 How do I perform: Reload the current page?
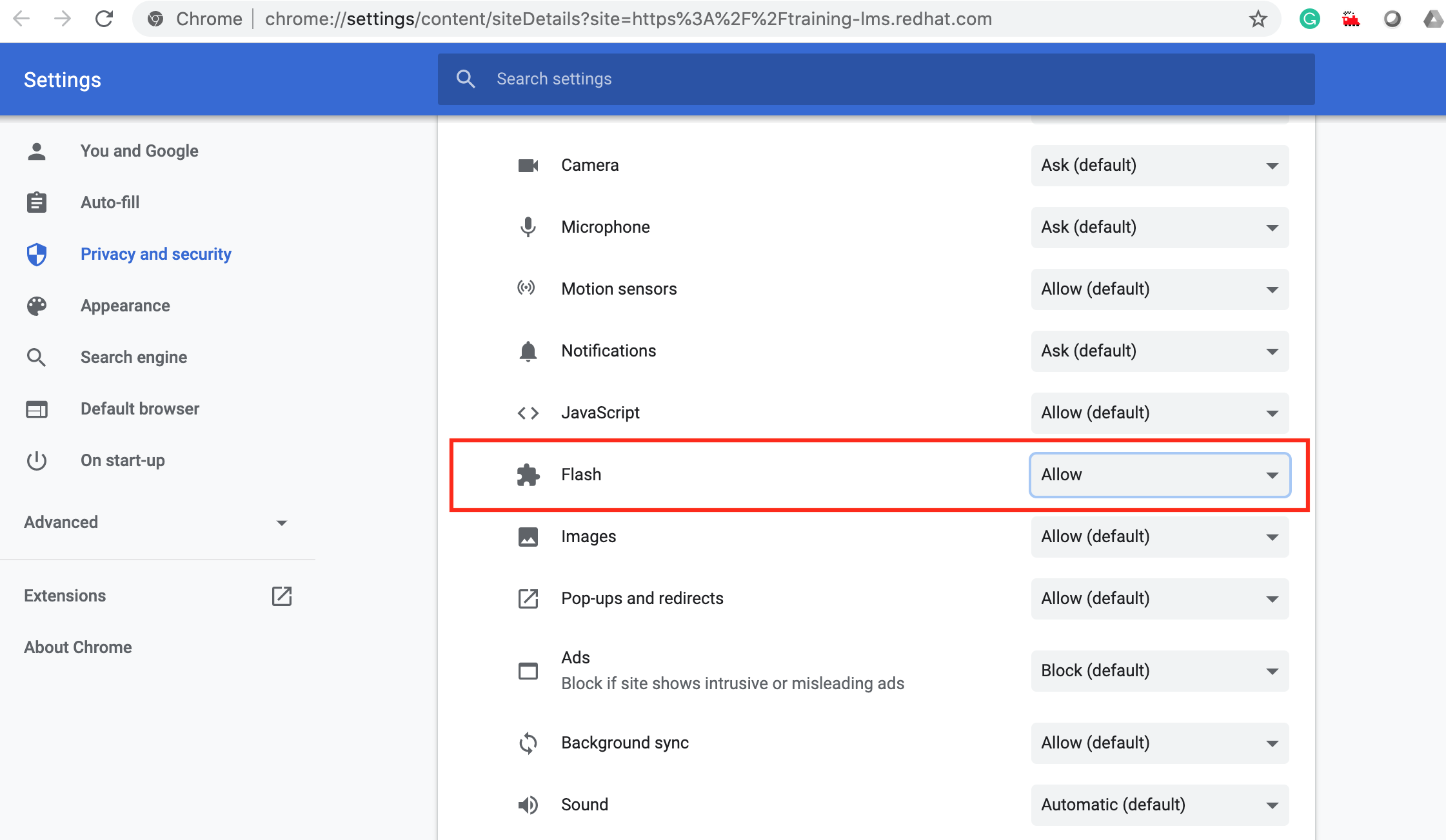pos(104,19)
